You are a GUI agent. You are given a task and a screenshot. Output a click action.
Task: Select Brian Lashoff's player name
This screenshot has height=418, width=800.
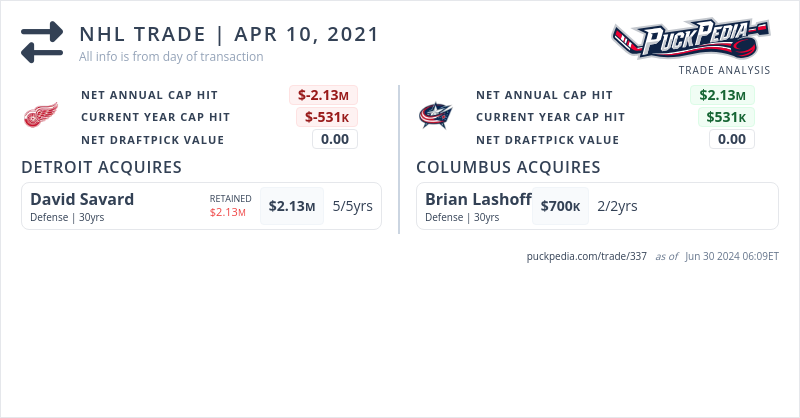[478, 199]
